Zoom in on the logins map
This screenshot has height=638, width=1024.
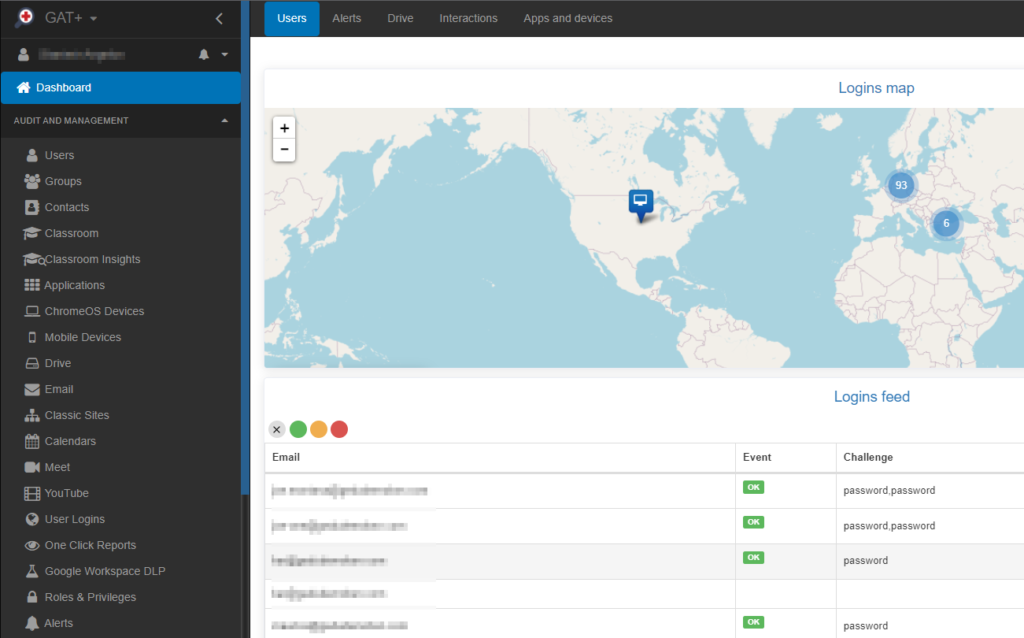coord(284,128)
